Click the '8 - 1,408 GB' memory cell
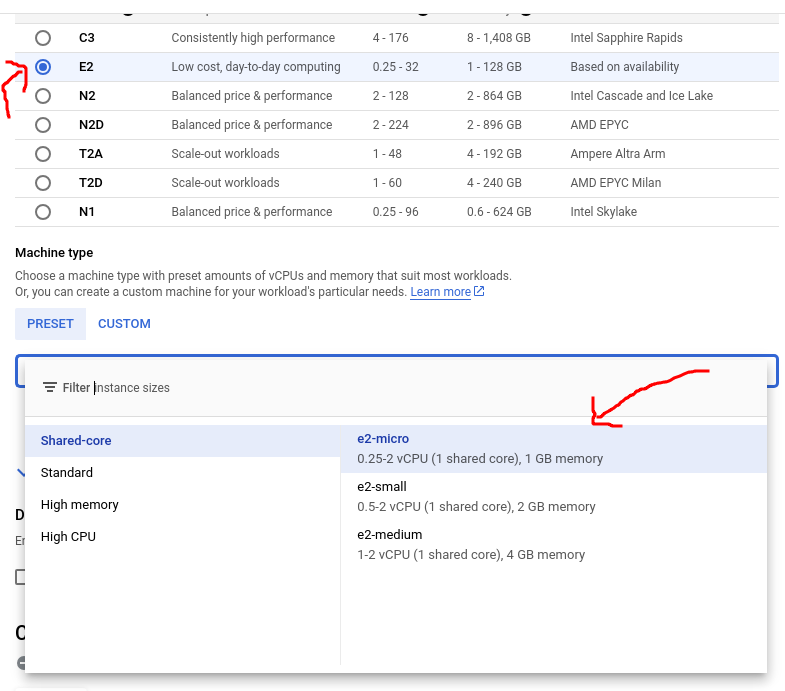 [x=499, y=38]
